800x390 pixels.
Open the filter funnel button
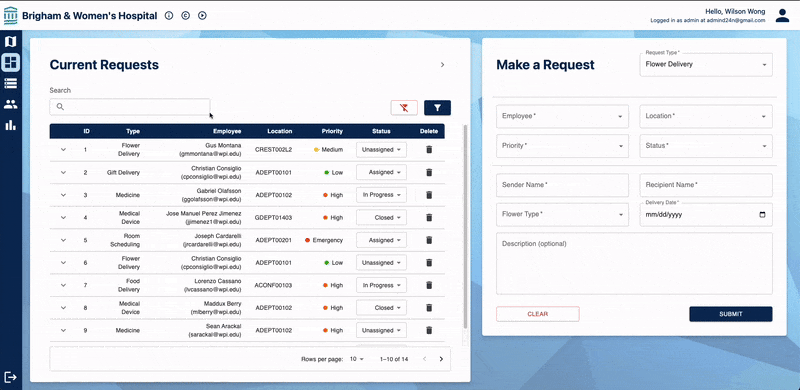click(x=437, y=108)
